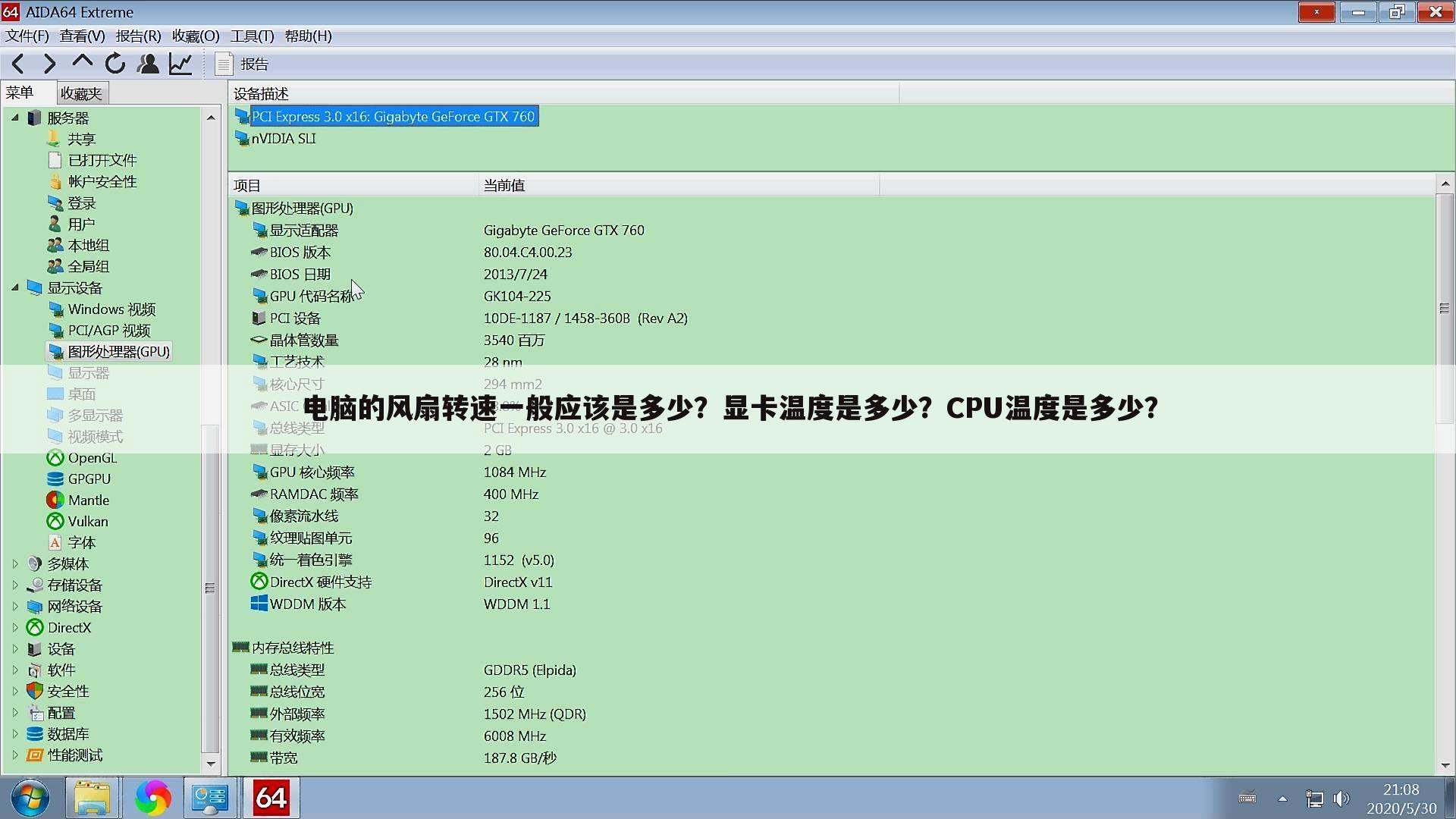Open the graph chart toolbar icon
This screenshot has height=819, width=1456.
coord(180,64)
